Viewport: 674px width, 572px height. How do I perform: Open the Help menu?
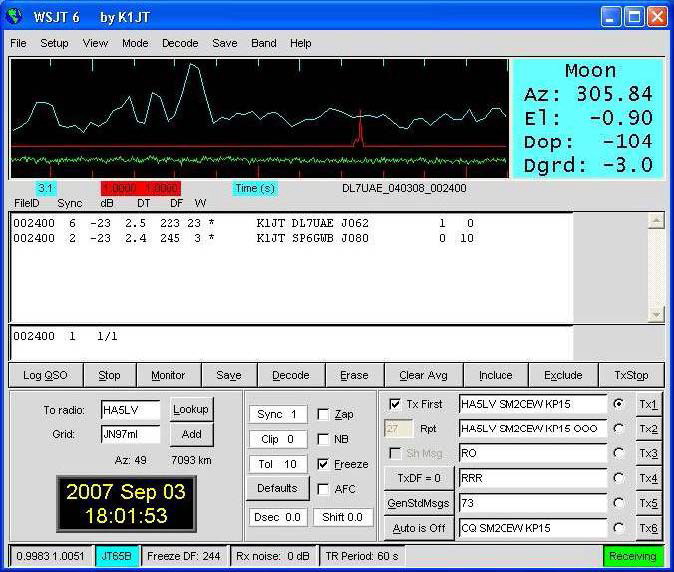[x=300, y=43]
